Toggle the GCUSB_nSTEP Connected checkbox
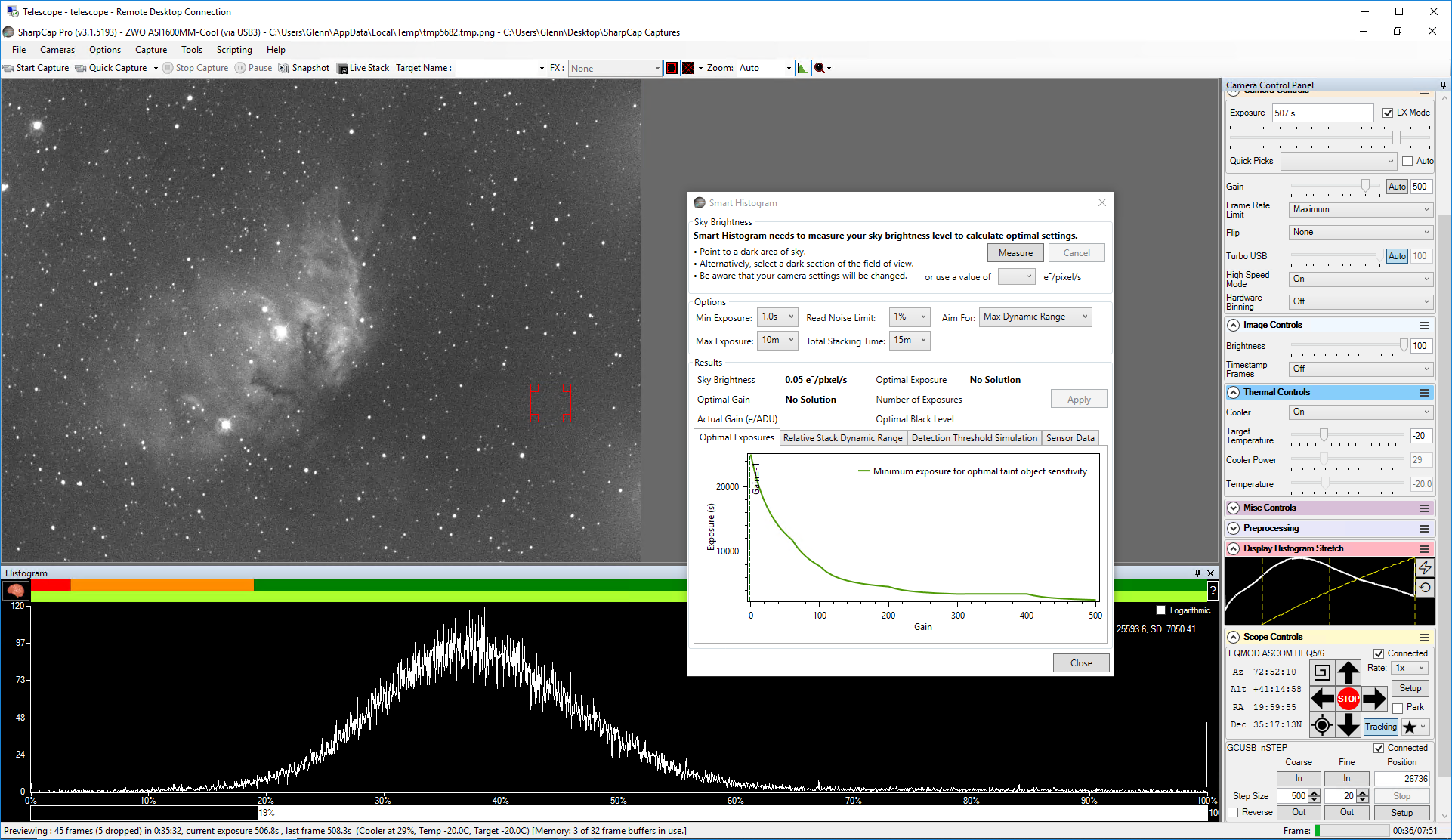The width and height of the screenshot is (1452, 840). click(x=1379, y=748)
